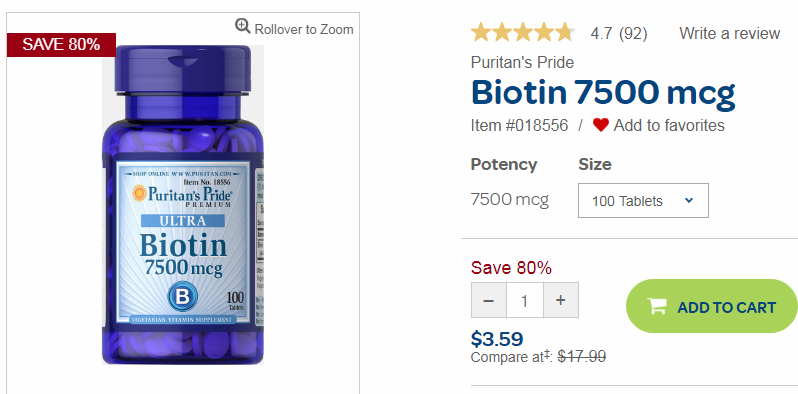Open the Puritan's Pride brand link
The width and height of the screenshot is (798, 394).
click(x=522, y=63)
